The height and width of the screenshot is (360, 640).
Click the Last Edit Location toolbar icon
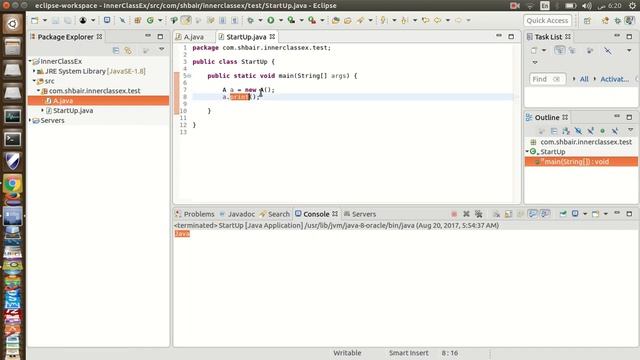coord(425,20)
